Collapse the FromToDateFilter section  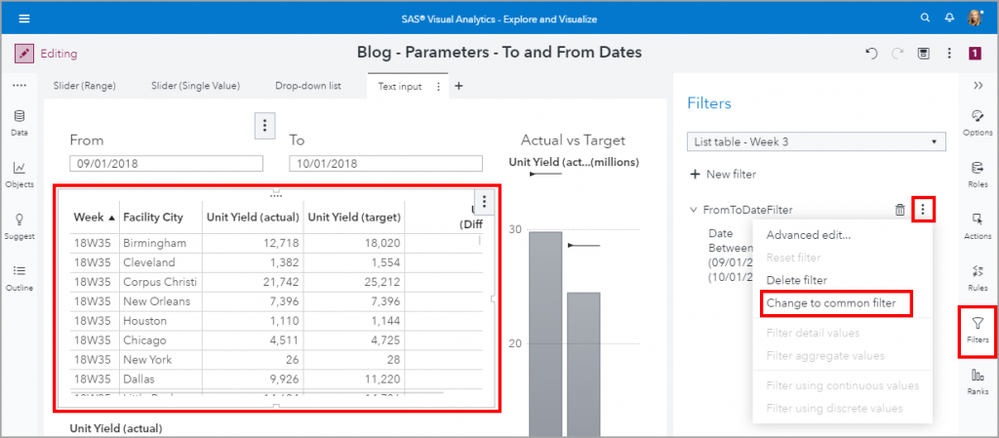pyautogui.click(x=694, y=210)
